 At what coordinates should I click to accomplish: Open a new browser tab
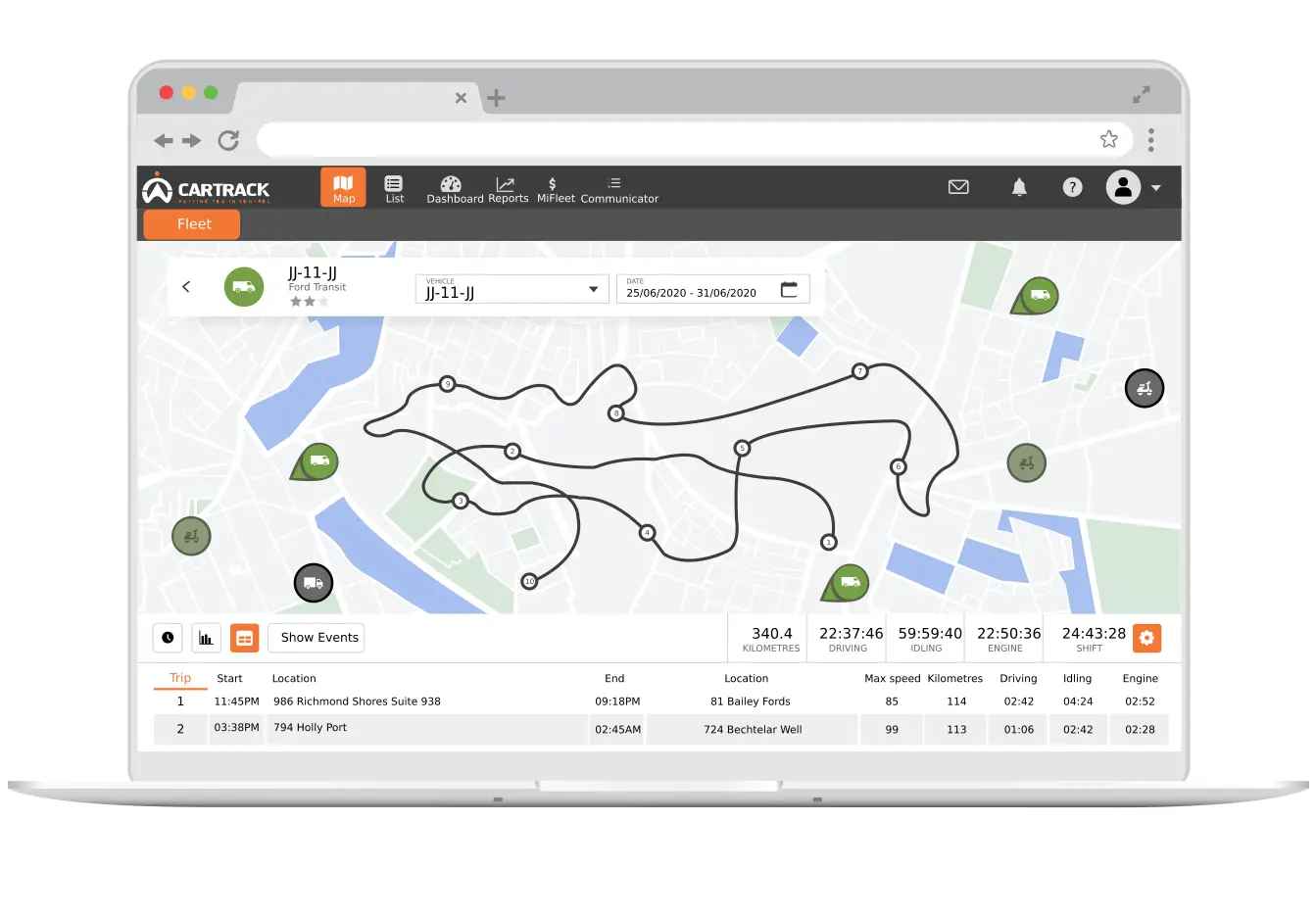[496, 98]
